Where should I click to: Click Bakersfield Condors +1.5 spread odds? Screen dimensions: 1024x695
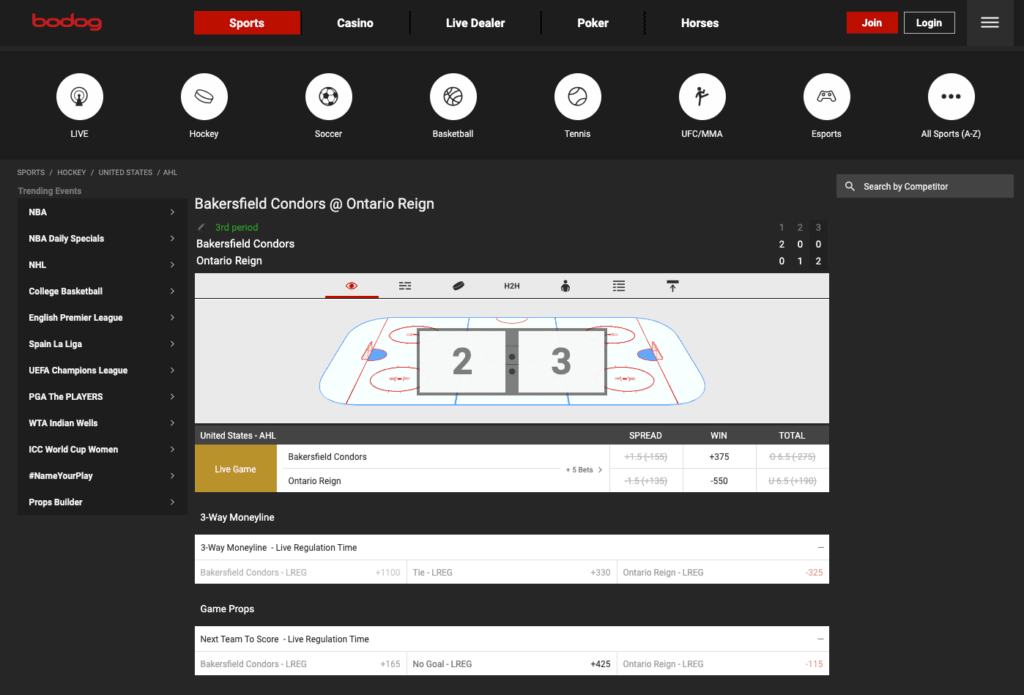pyautogui.click(x=646, y=457)
